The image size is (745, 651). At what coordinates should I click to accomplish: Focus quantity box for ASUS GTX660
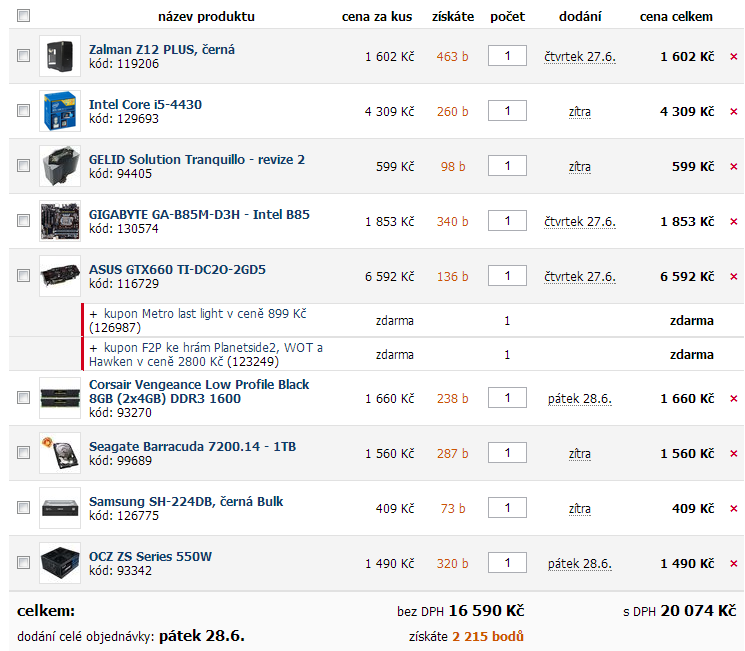click(507, 276)
